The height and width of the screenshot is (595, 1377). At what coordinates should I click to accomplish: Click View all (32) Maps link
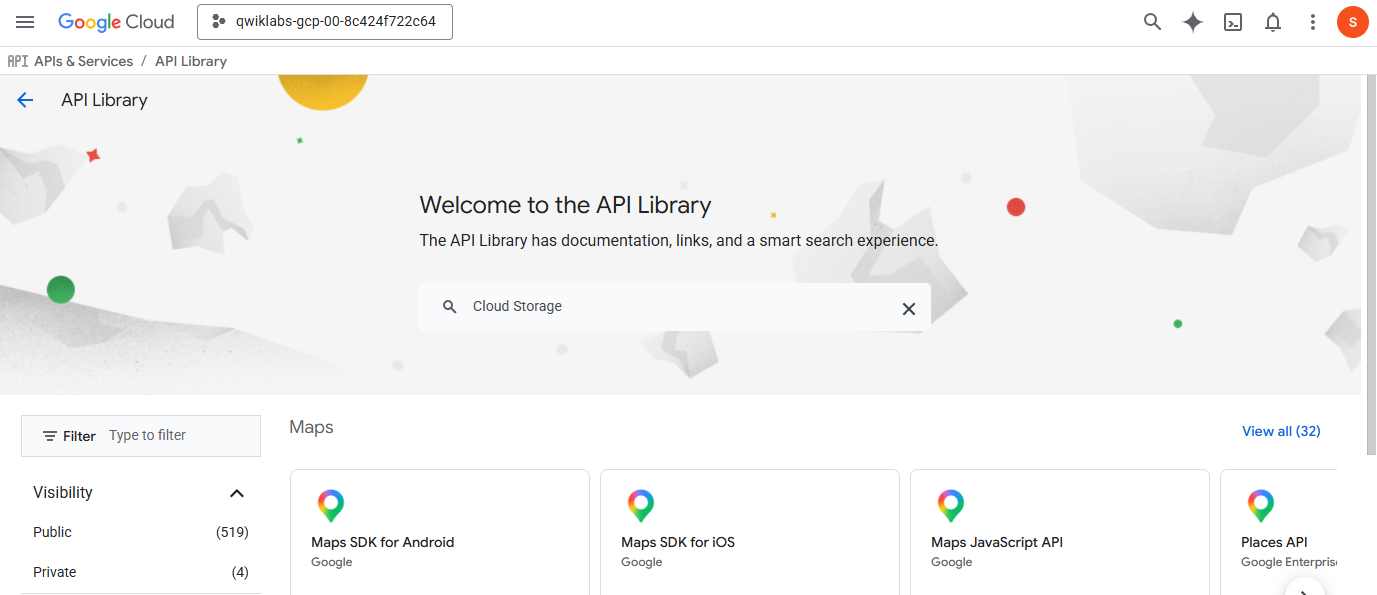coord(1281,431)
